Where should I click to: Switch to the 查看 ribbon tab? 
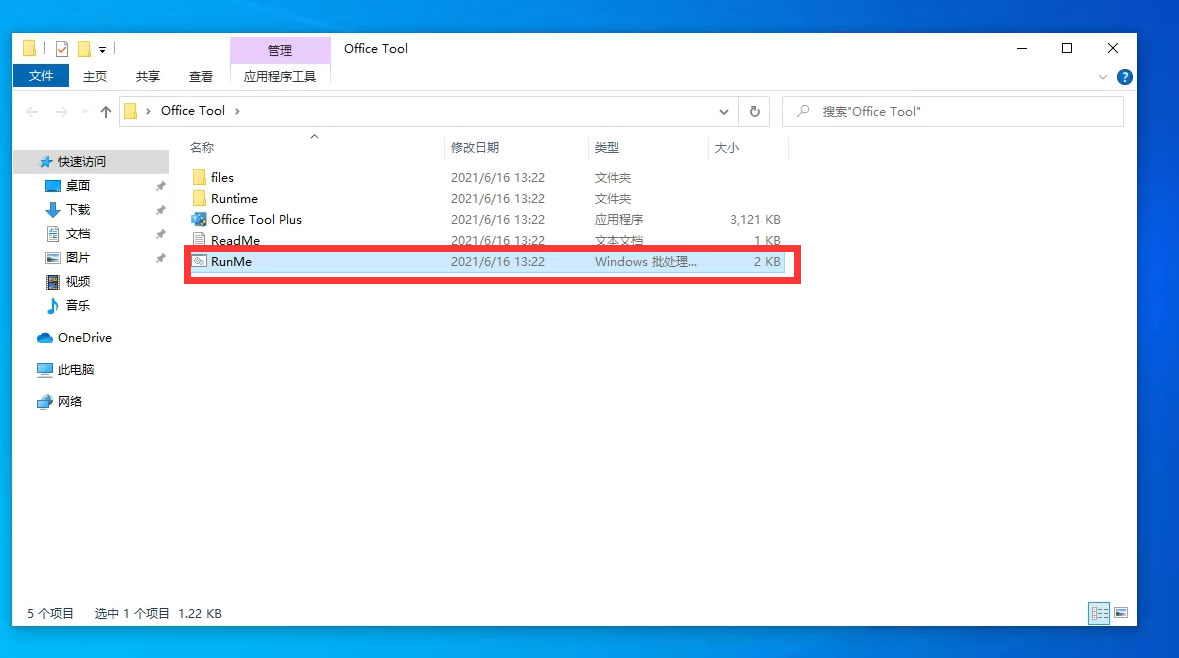pos(201,76)
